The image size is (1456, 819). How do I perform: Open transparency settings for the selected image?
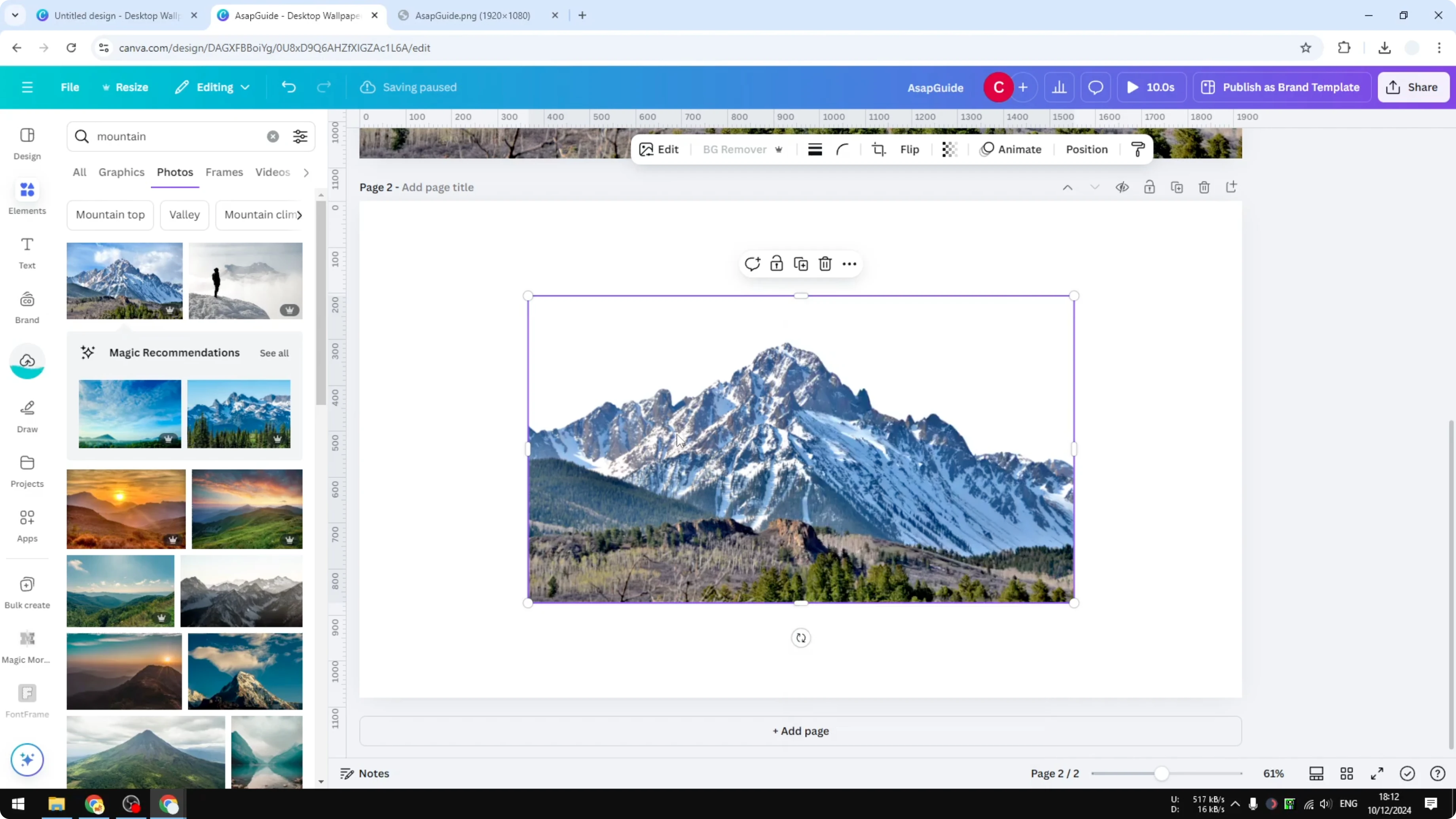coord(949,149)
